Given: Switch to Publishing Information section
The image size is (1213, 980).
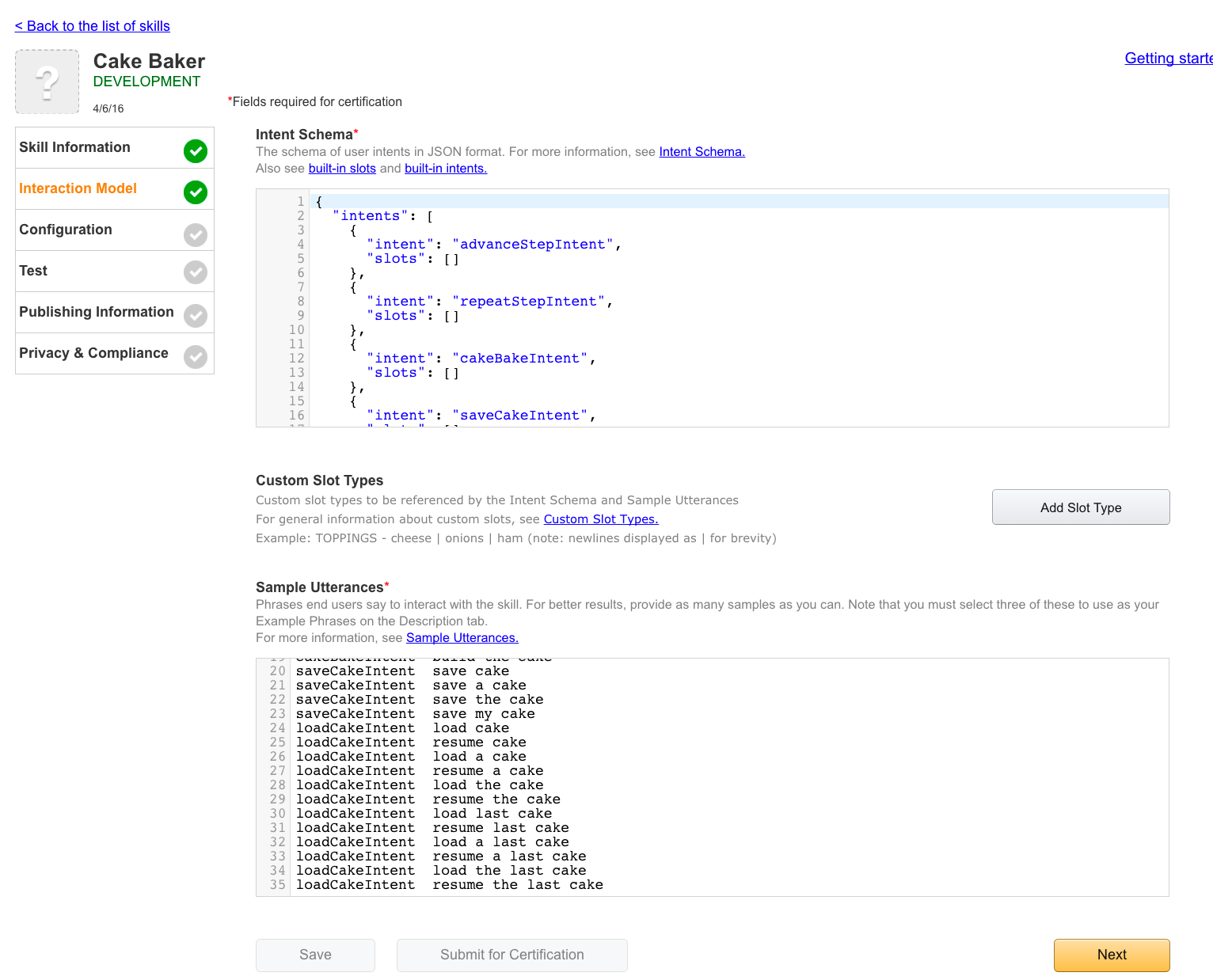Looking at the screenshot, I should tap(115, 313).
